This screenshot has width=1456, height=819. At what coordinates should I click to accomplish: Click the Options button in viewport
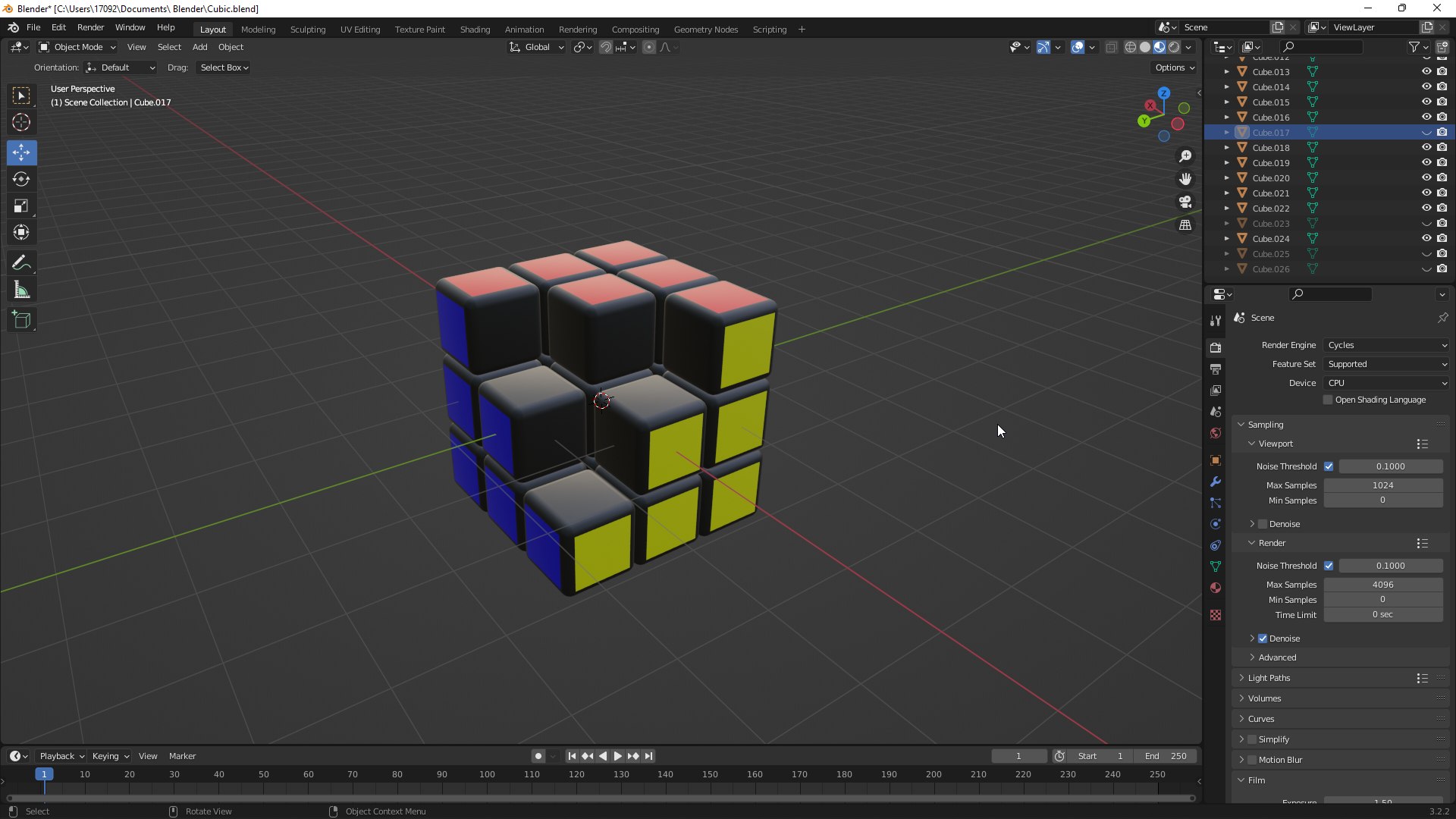(x=1175, y=67)
